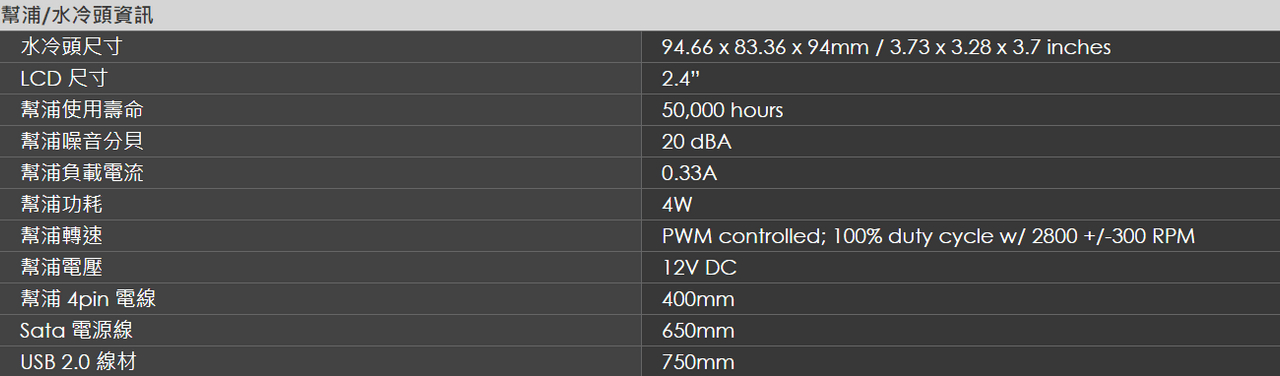This screenshot has height=376, width=1280.
Task: Click the 12V DC voltage value
Action: tap(699, 268)
